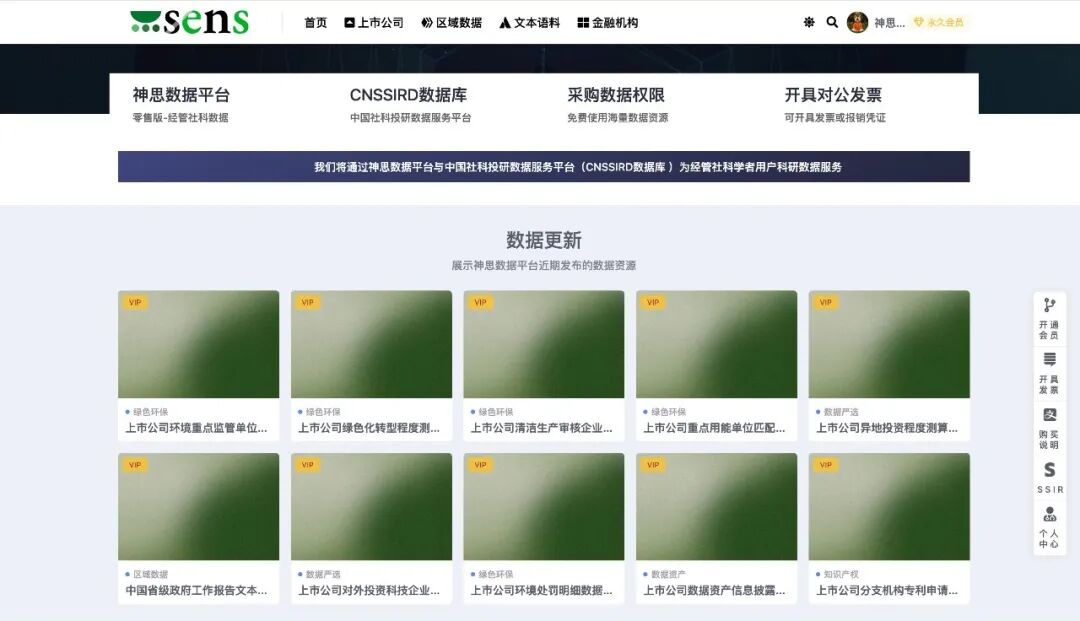This screenshot has width=1080, height=621.
Task: Click the CNSSIRD service announcement banner
Action: click(543, 167)
